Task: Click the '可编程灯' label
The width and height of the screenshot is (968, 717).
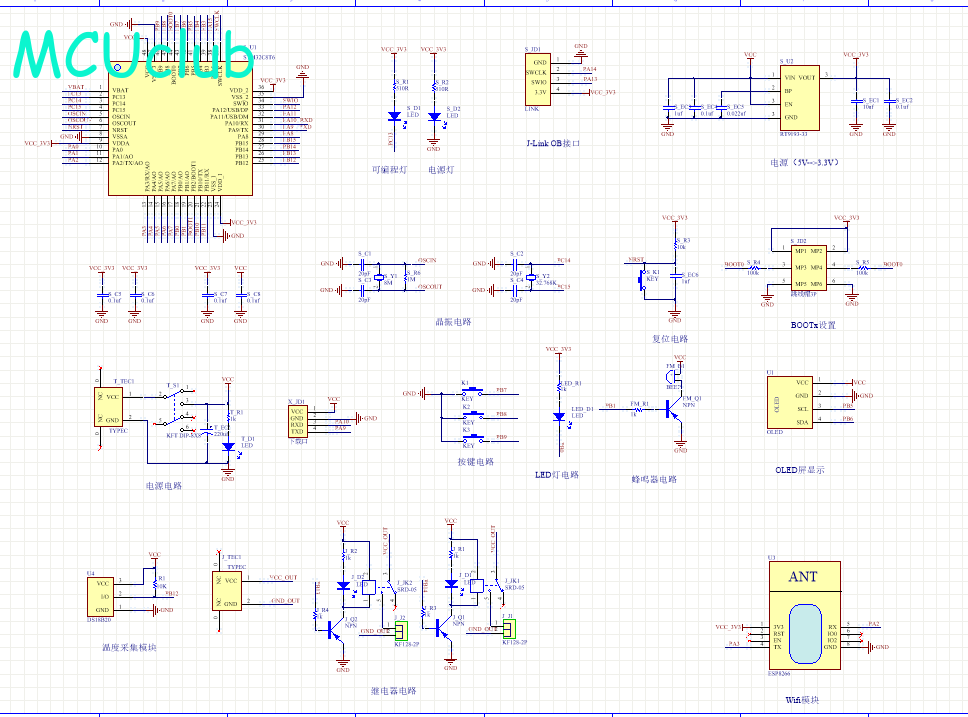Action: [390, 169]
